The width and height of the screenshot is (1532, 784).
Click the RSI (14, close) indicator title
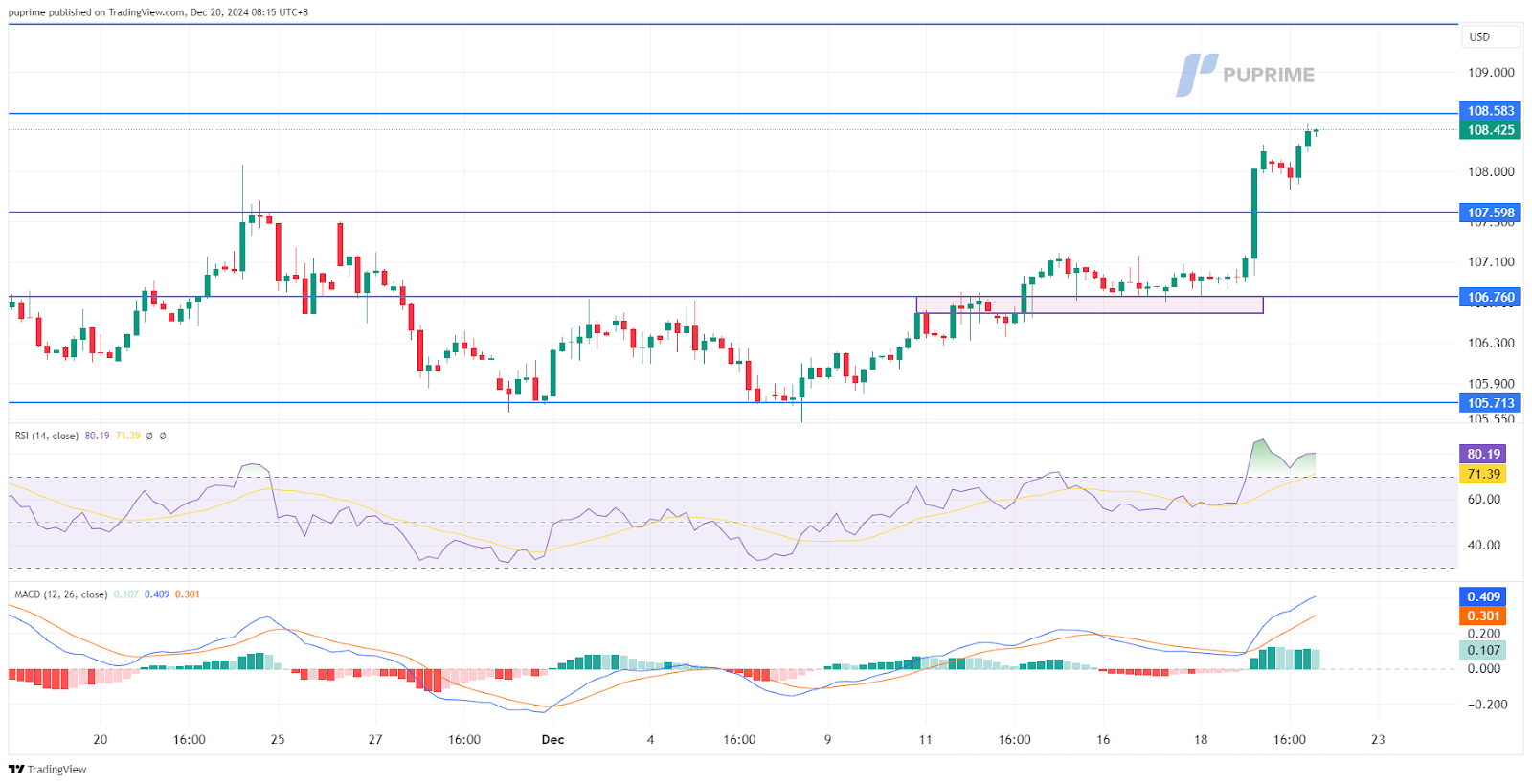(x=47, y=436)
